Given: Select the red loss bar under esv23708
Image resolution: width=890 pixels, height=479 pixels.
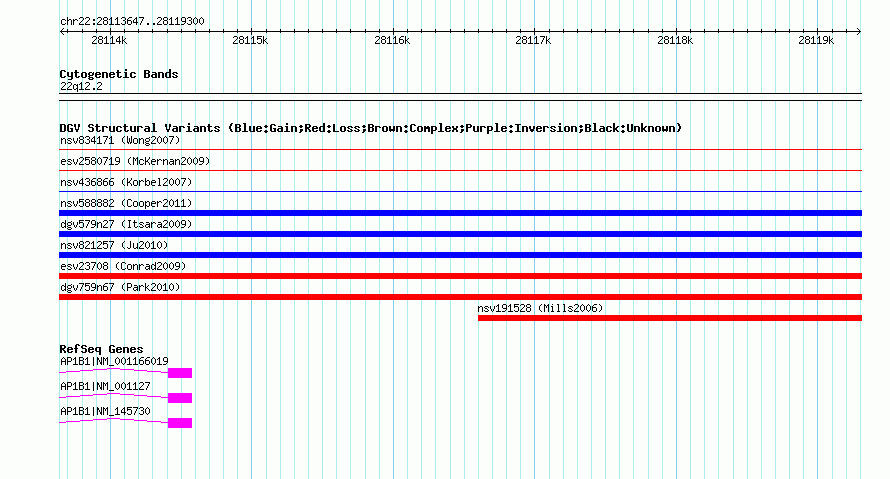Looking at the screenshot, I should coord(460,276).
